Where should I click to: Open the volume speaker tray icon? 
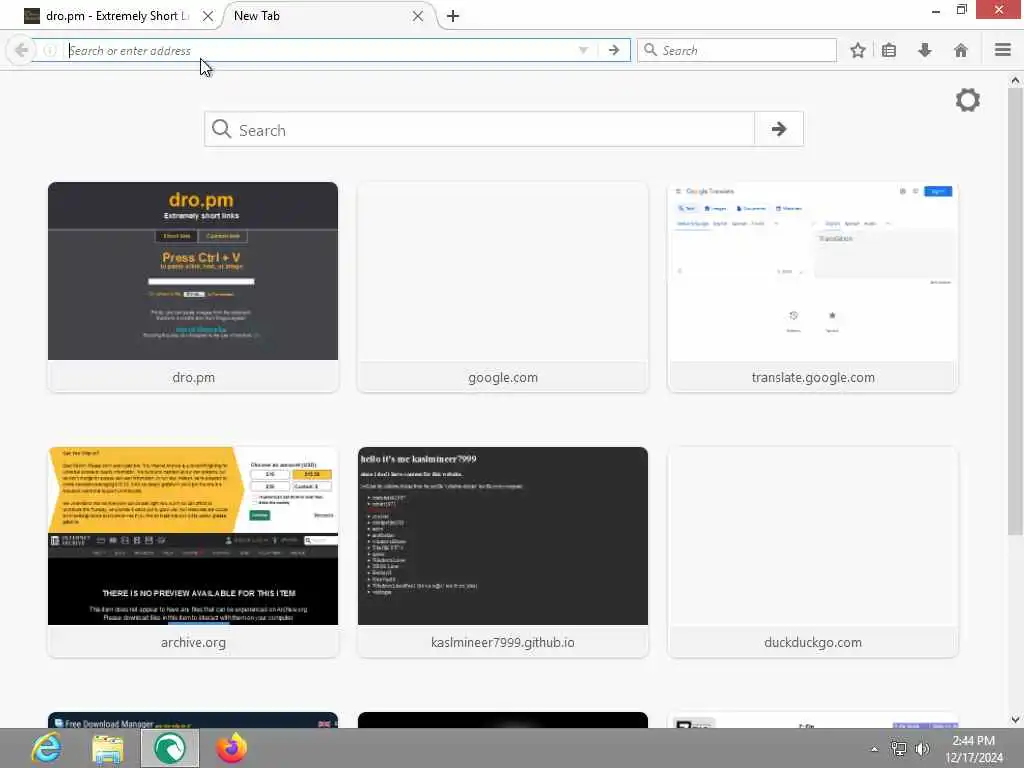[922, 749]
